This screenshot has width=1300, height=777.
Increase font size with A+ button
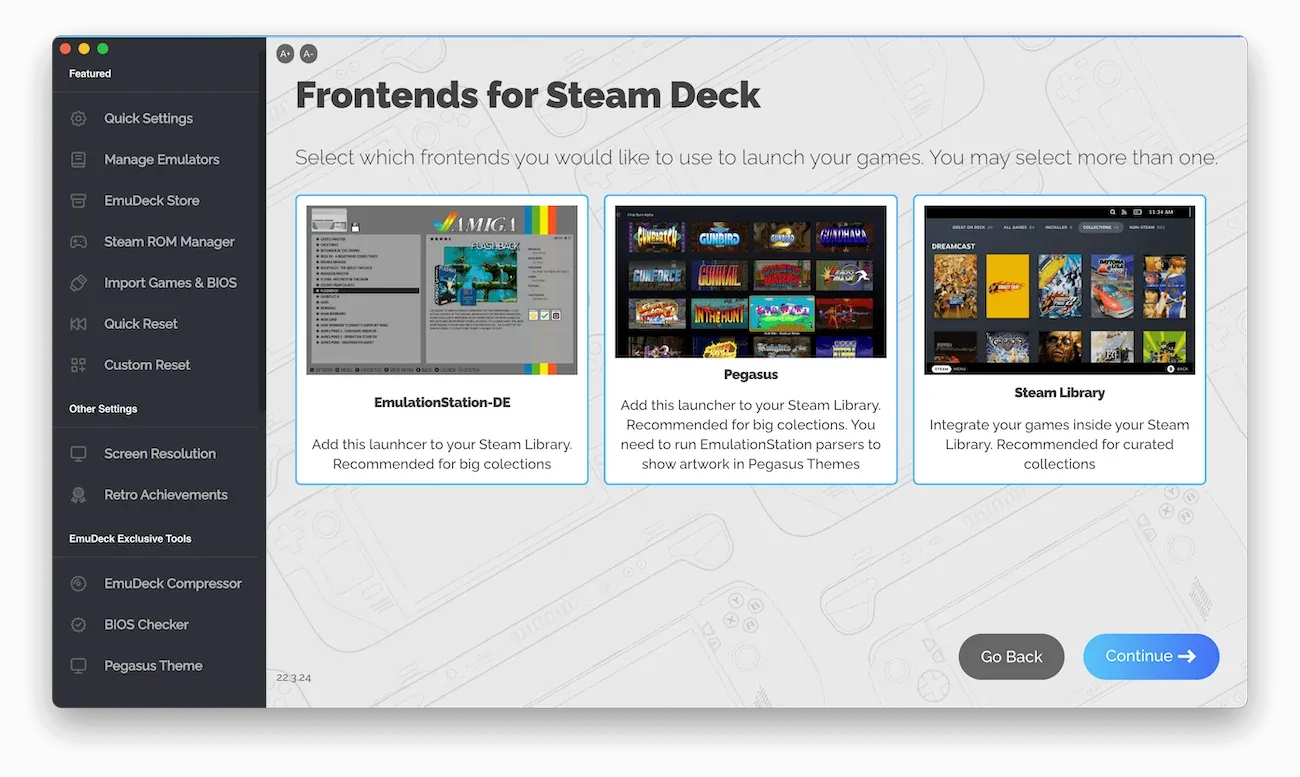coord(285,54)
